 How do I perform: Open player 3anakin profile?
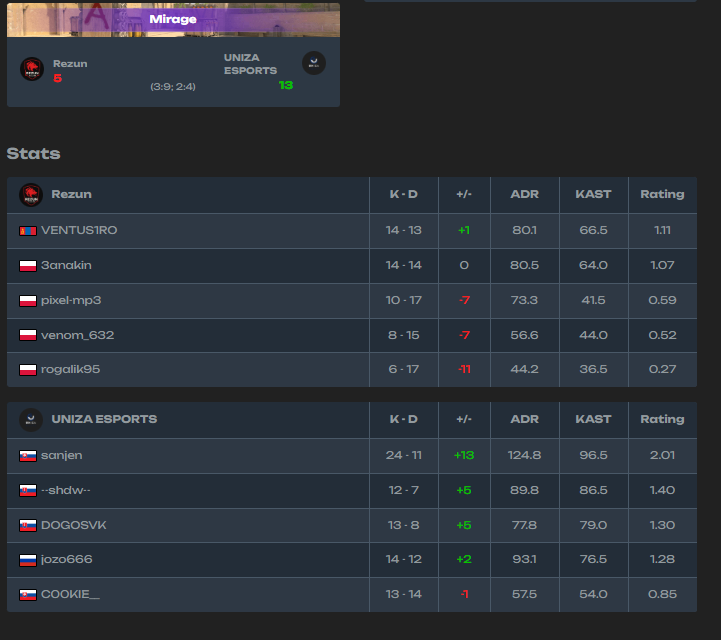pos(66,265)
